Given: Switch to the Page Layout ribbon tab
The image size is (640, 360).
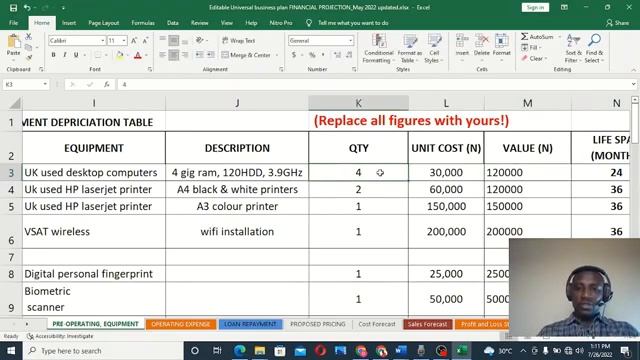Looking at the screenshot, I should [104, 23].
